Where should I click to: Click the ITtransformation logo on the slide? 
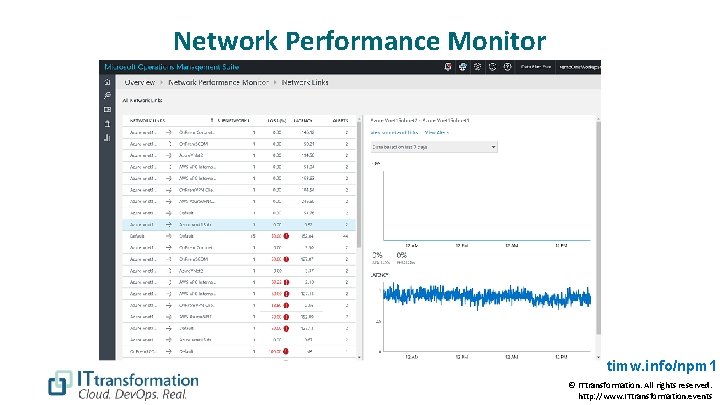(123, 385)
